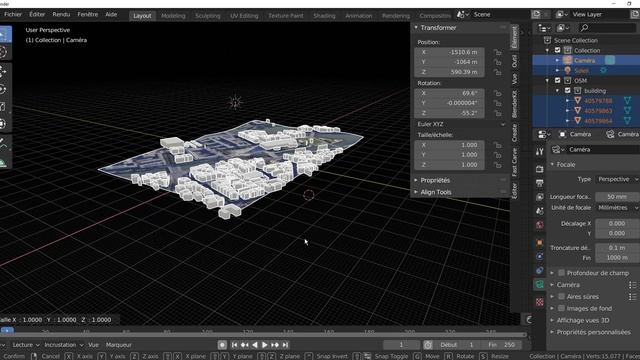This screenshot has height=360, width=640.
Task: Expand the Align Tools panel
Action: [x=416, y=192]
